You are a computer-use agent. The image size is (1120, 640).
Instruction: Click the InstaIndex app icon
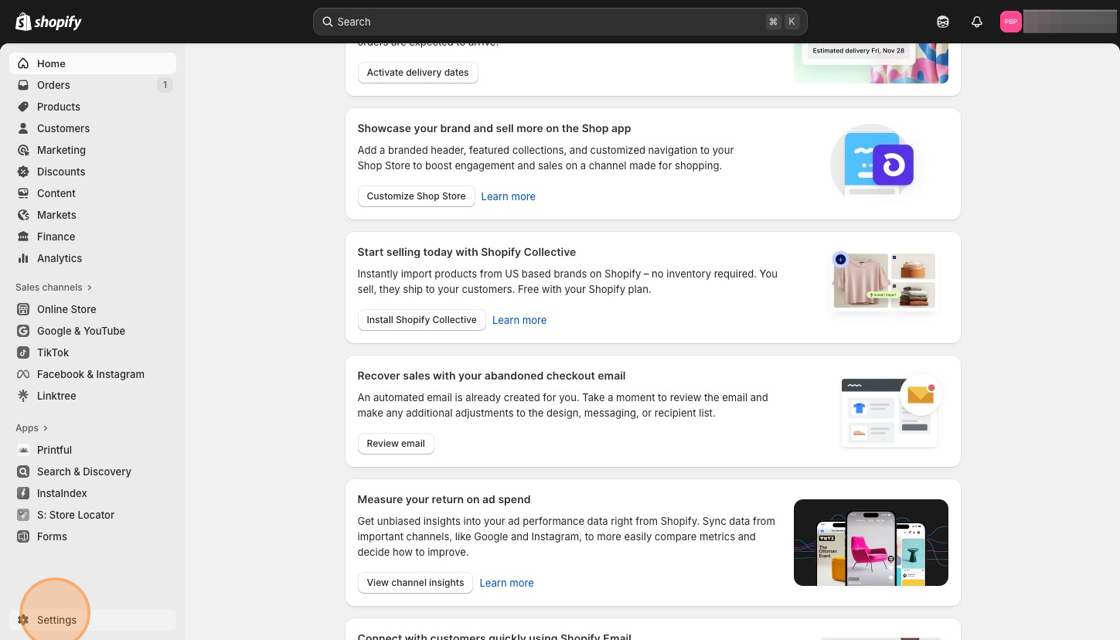coord(24,494)
